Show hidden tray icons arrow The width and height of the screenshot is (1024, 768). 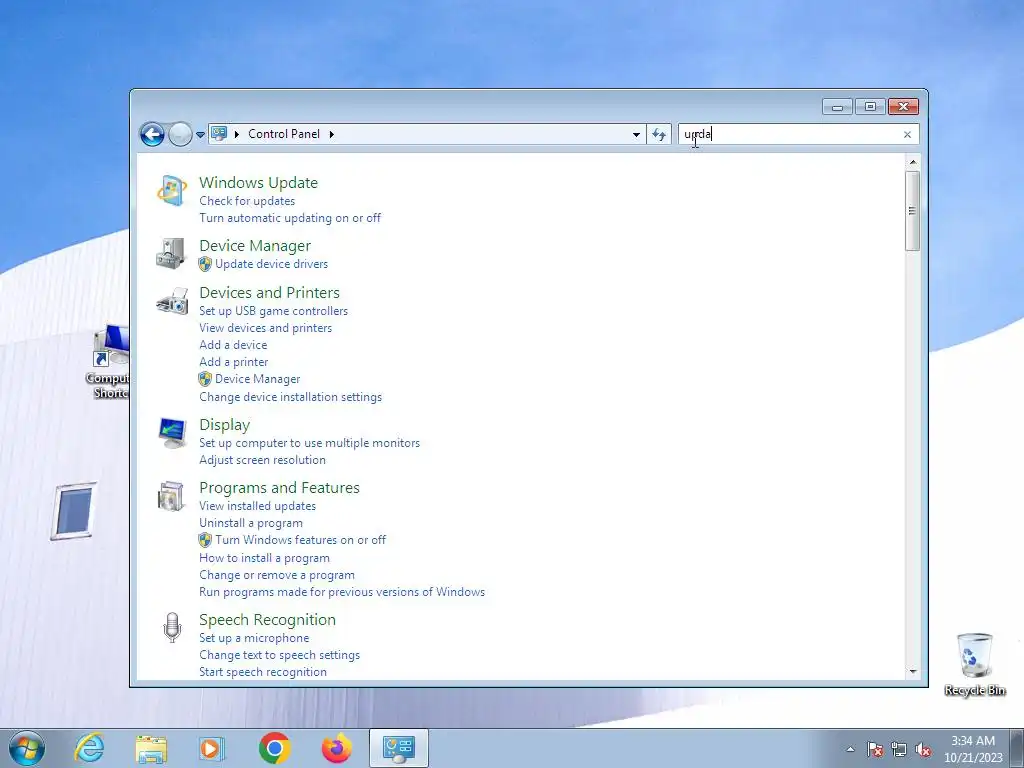[x=850, y=749]
